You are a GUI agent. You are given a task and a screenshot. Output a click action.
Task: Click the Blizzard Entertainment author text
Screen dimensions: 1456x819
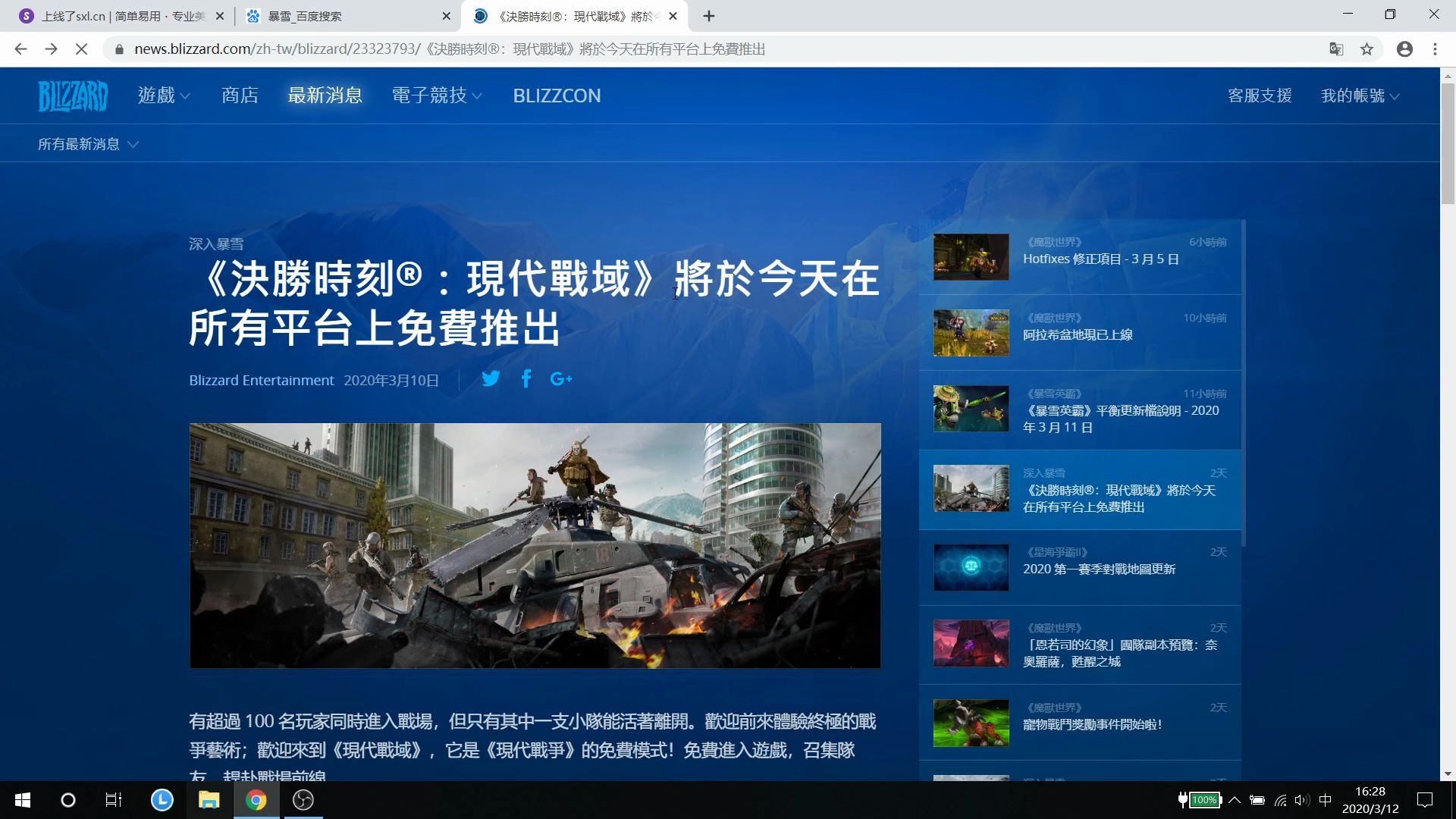(x=261, y=380)
